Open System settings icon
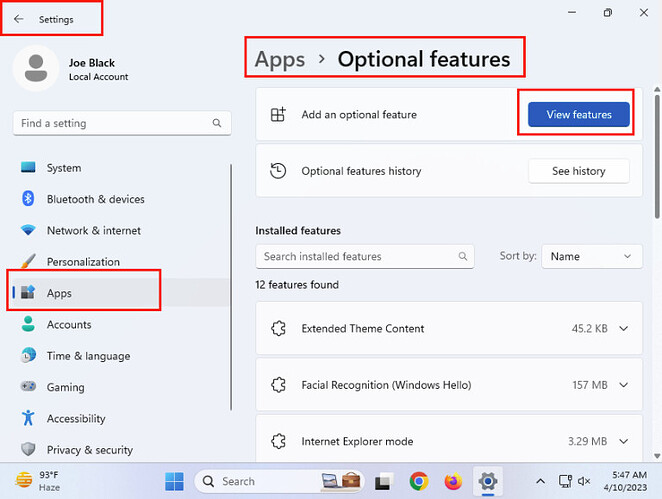 click(x=28, y=167)
